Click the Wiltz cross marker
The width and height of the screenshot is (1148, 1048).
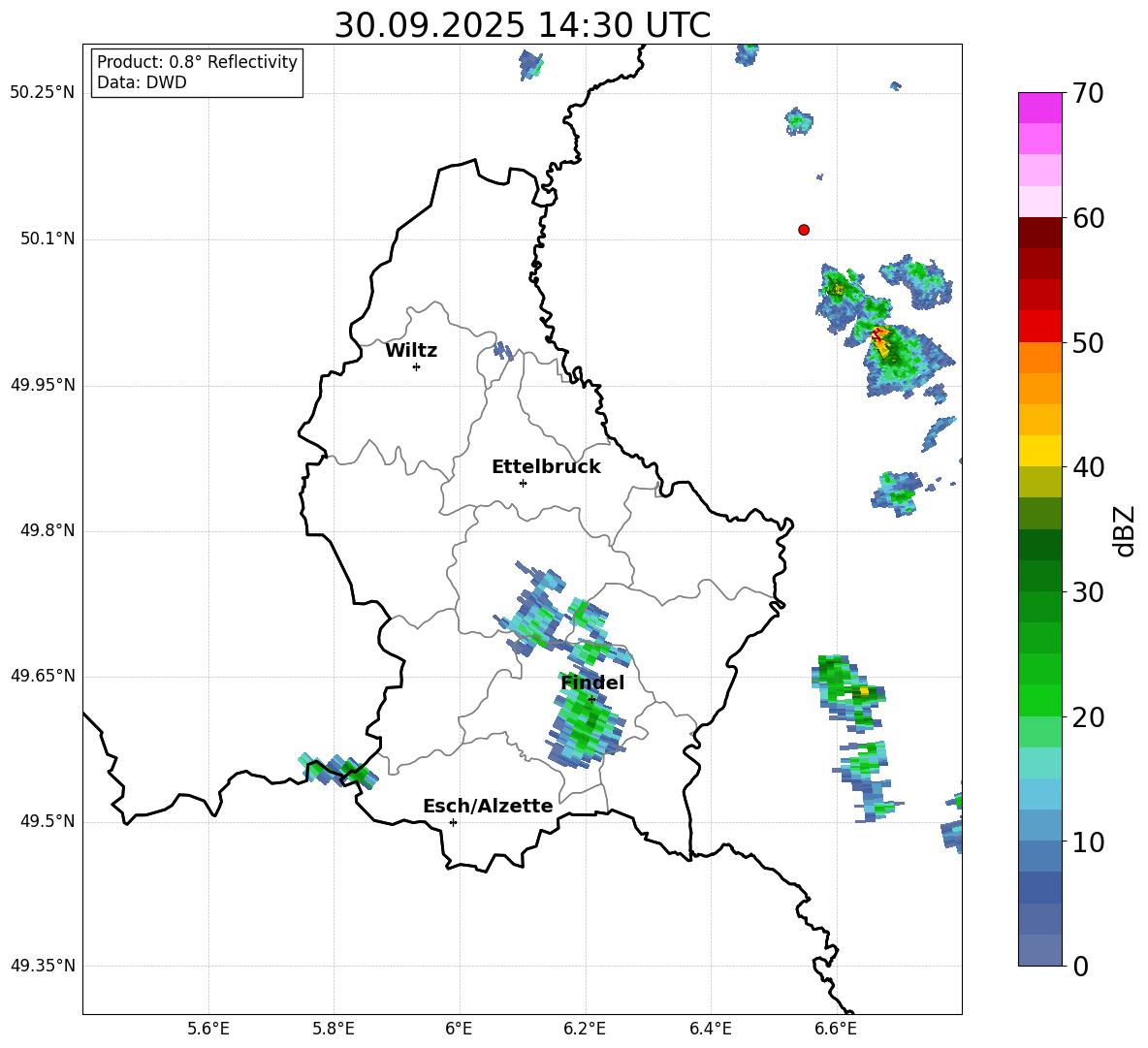point(417,366)
